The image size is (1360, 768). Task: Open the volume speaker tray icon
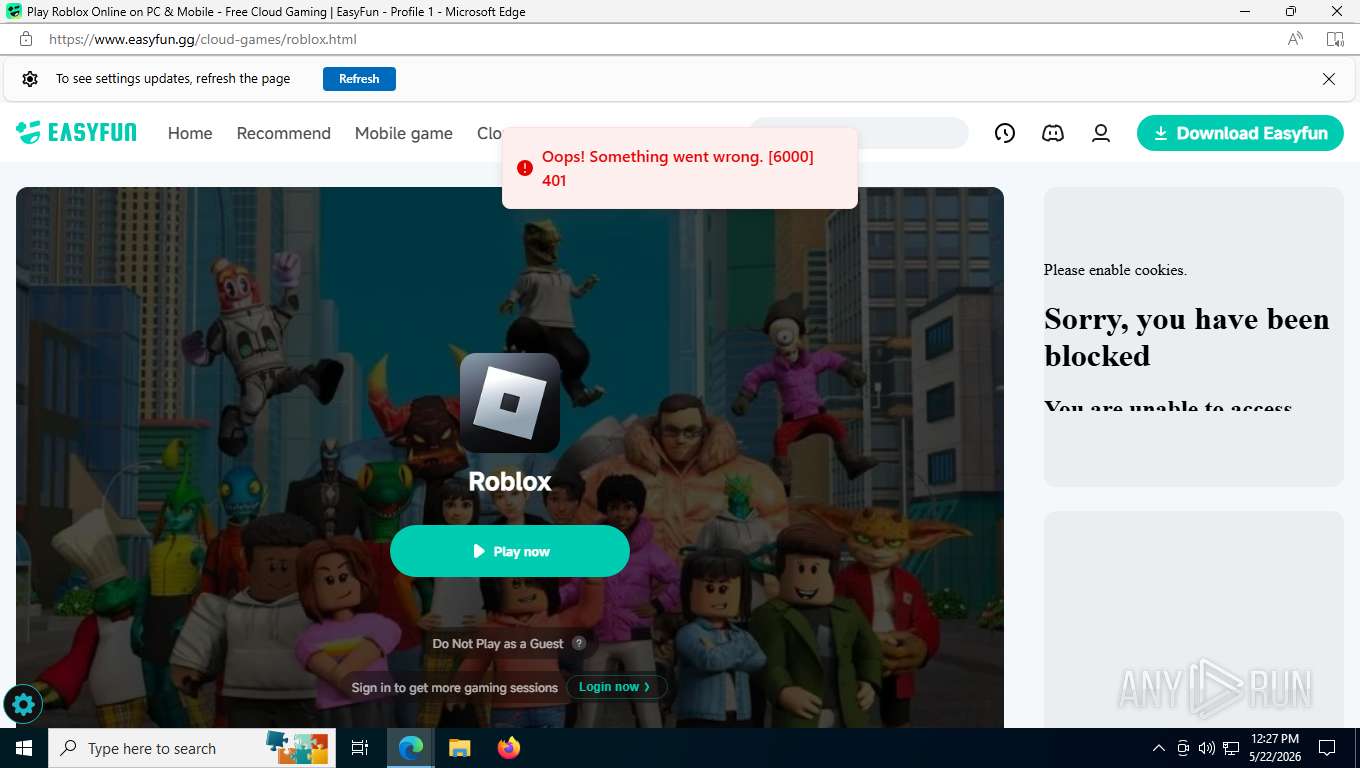click(x=1206, y=748)
